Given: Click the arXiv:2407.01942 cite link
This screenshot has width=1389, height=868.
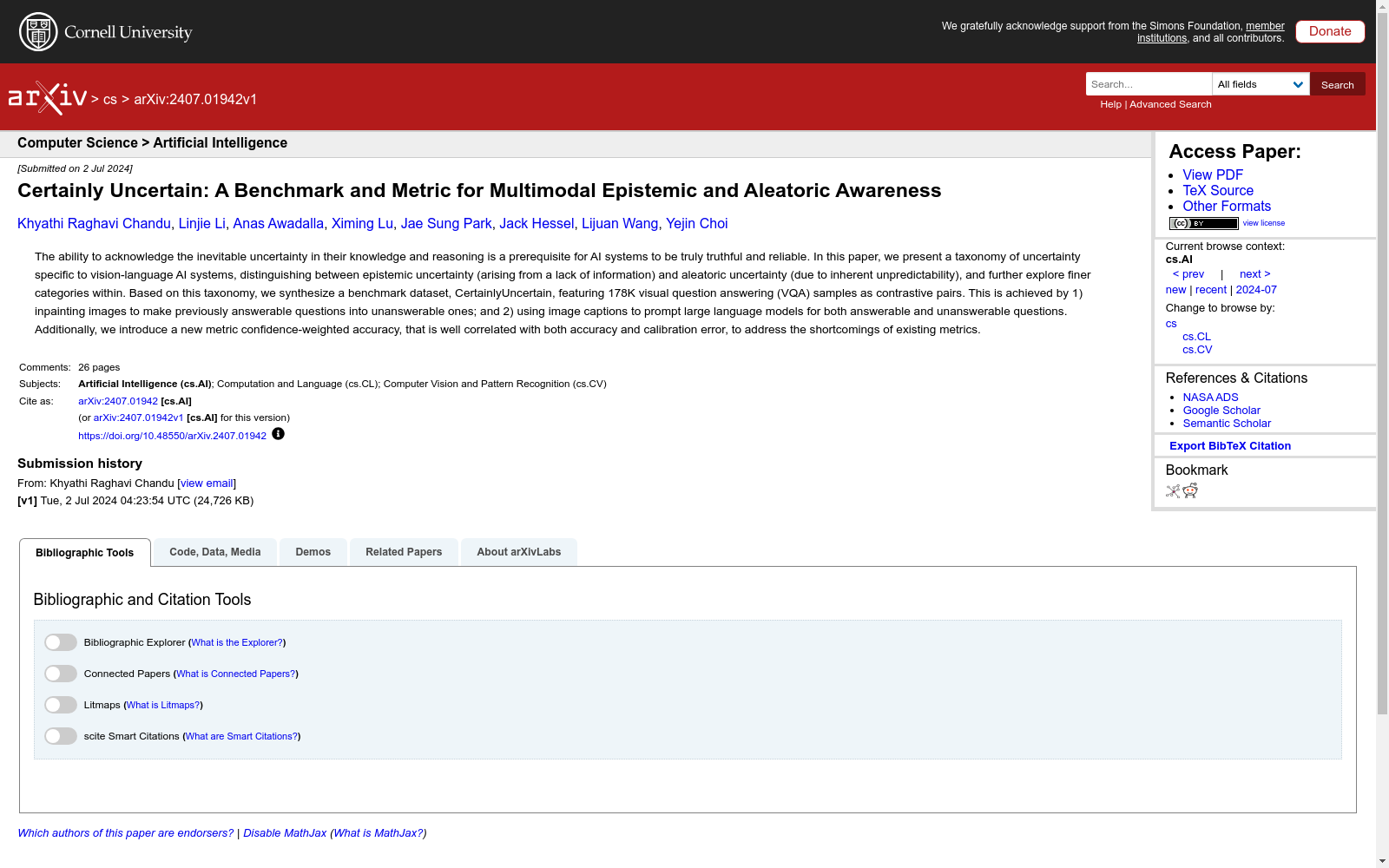Looking at the screenshot, I should pos(118,401).
